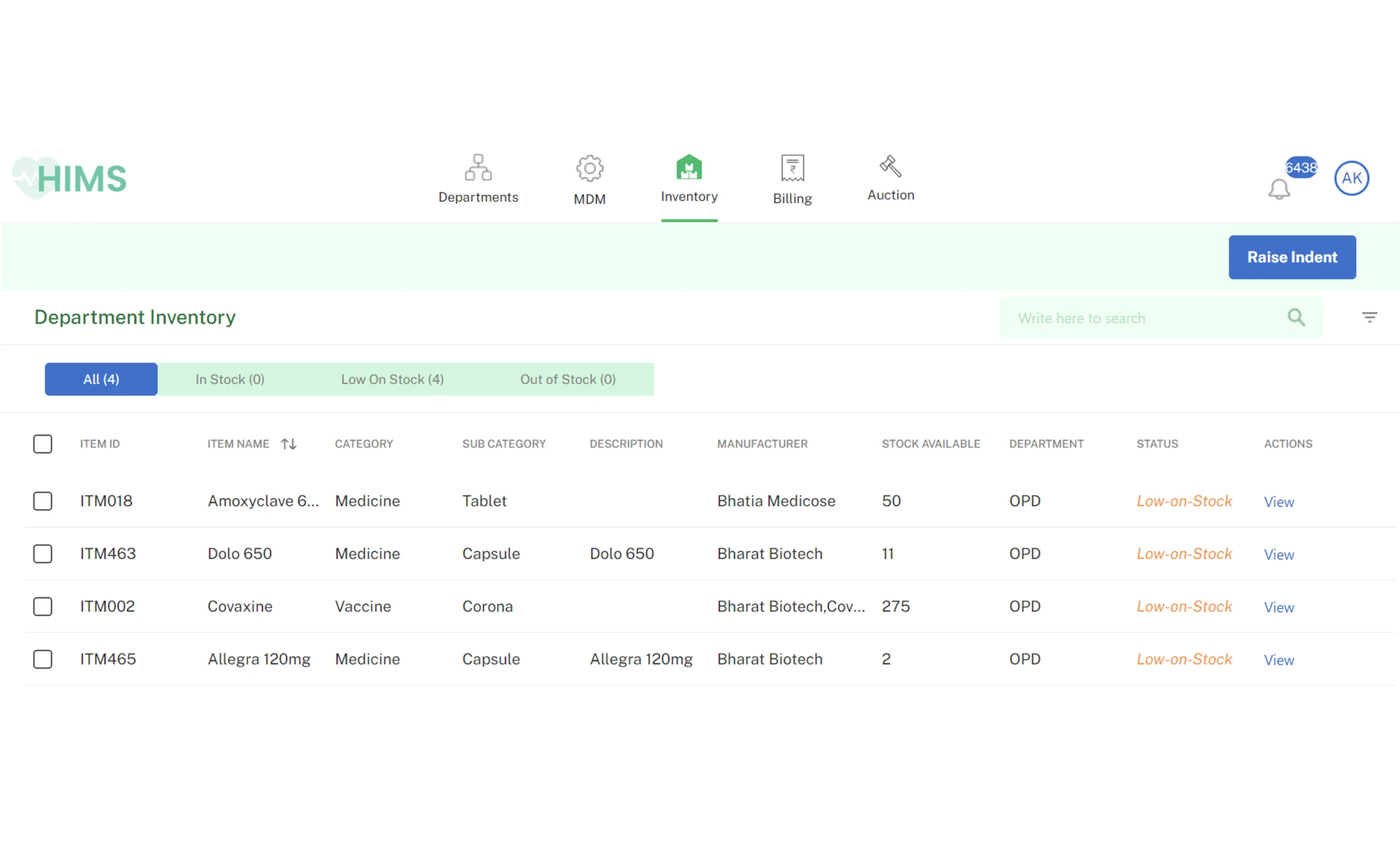Switch to Low On Stock tab
The image size is (1400, 846).
coord(391,379)
